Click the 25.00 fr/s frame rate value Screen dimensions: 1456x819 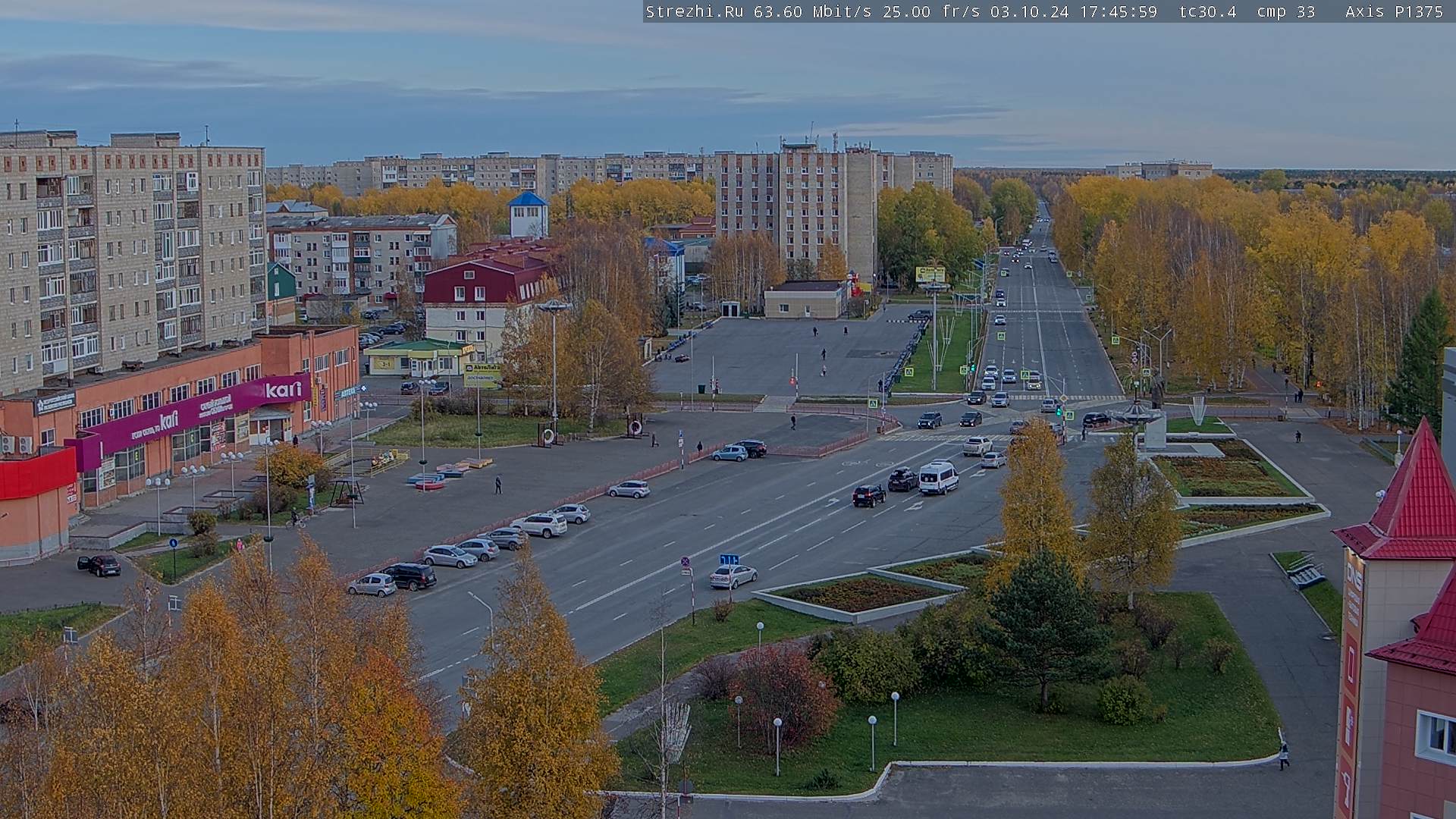931,11
